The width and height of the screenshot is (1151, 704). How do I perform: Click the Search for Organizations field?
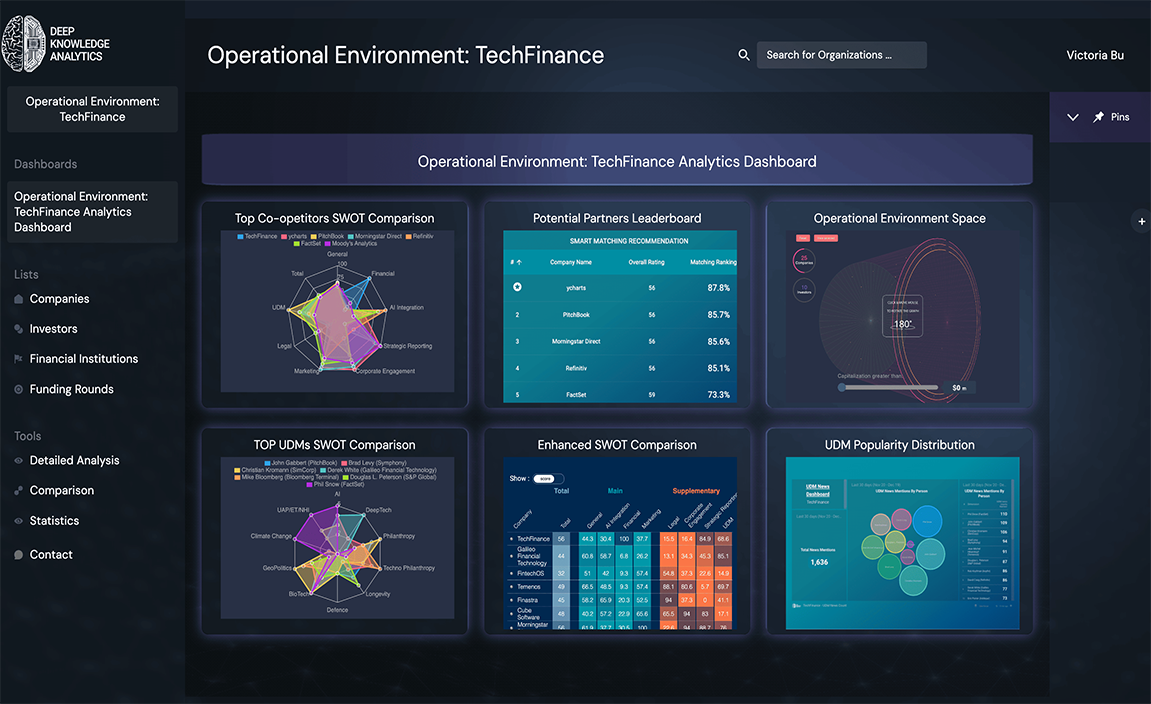[x=840, y=55]
